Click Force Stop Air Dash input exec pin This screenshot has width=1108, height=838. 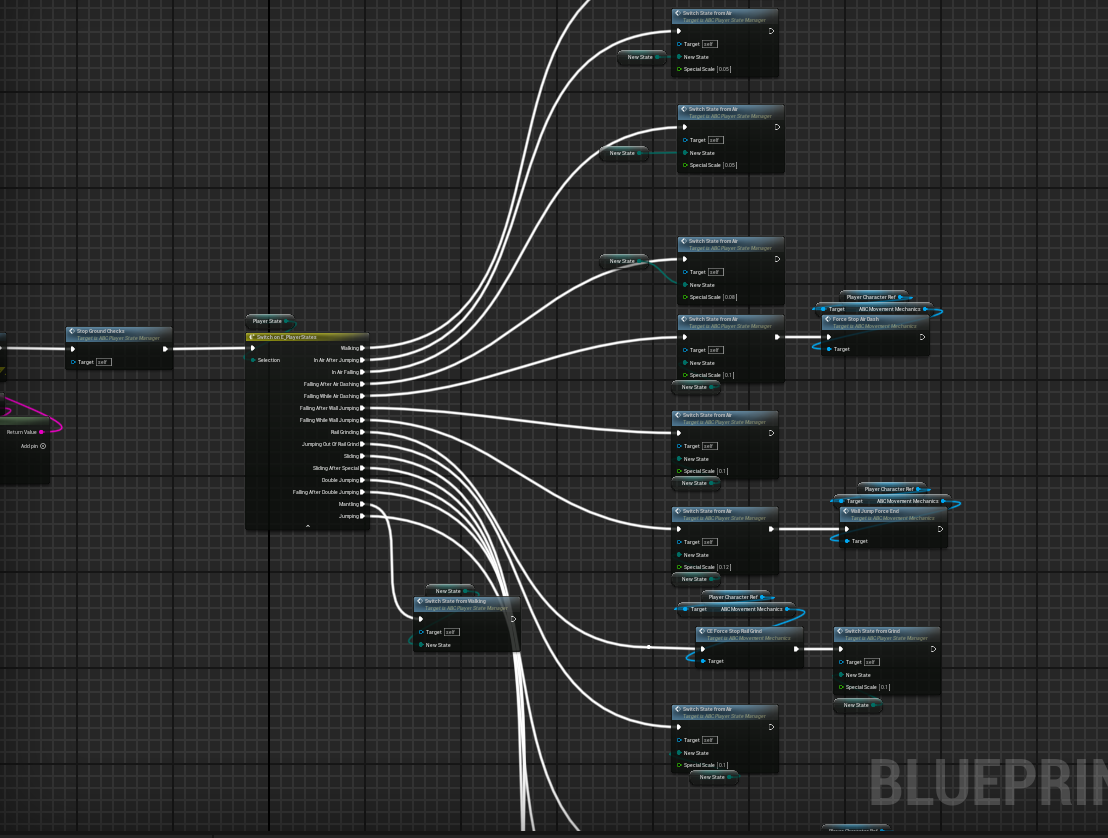pos(829,336)
